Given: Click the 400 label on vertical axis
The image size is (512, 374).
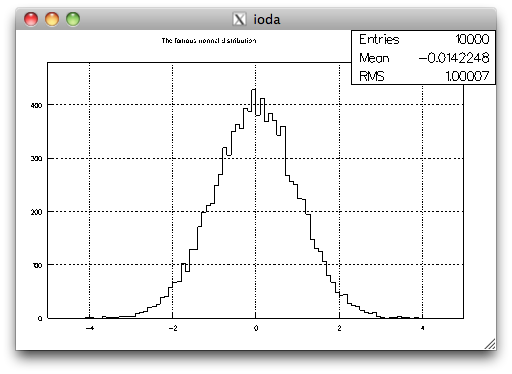Looking at the screenshot, I should [x=36, y=105].
